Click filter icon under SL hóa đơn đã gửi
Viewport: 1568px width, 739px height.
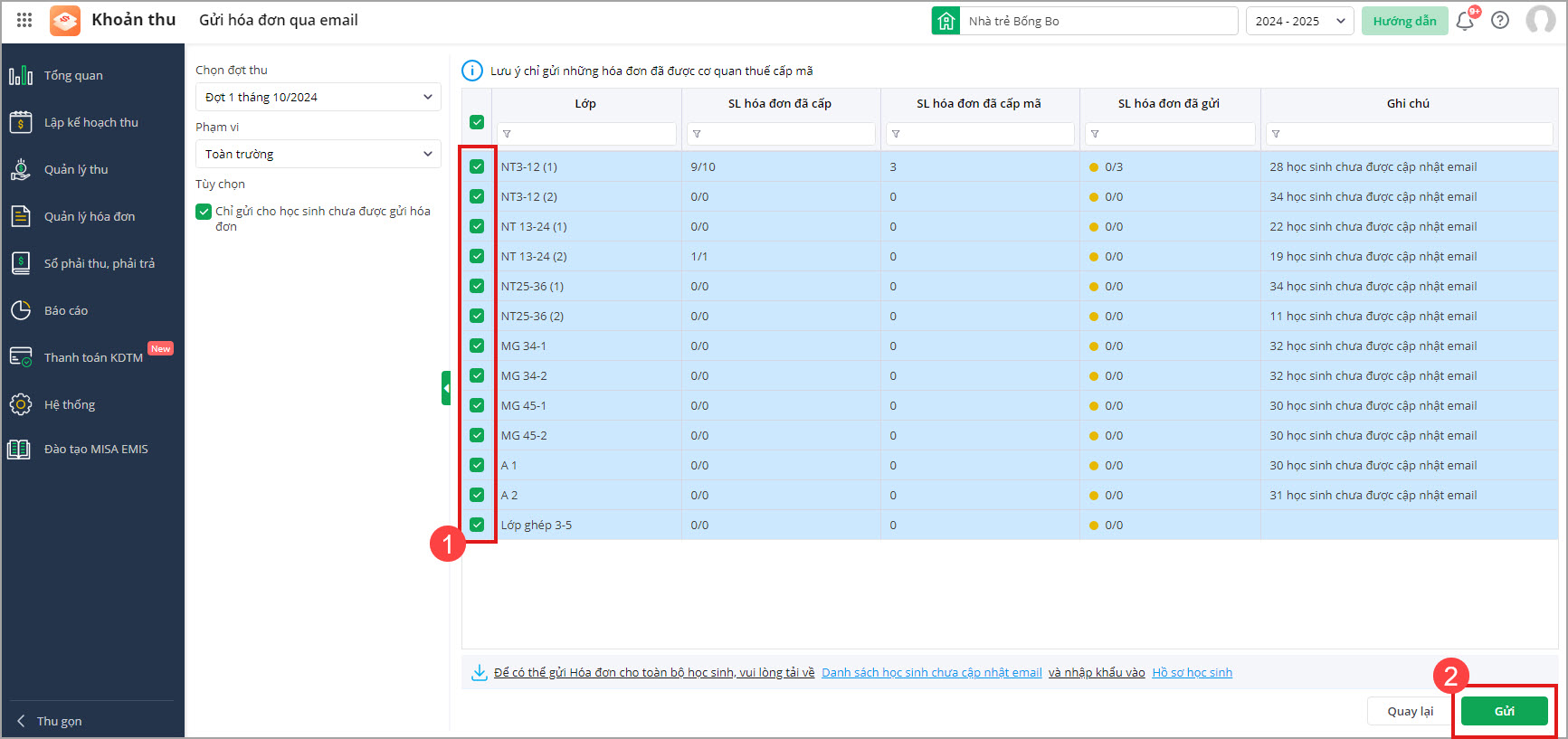point(1095,134)
